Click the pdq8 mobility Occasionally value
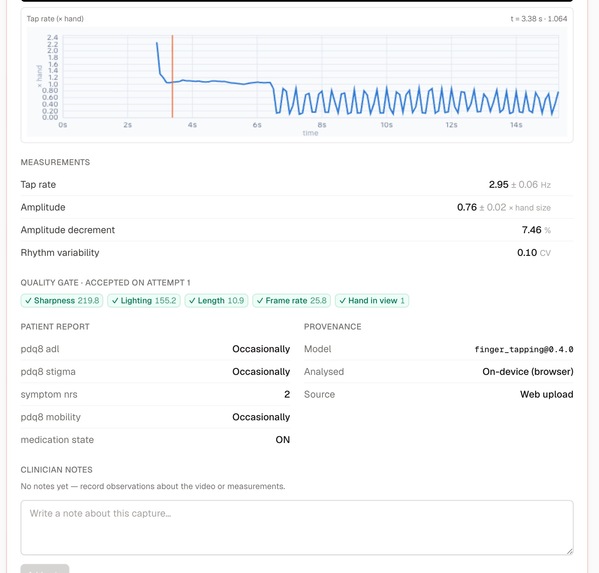Screen dimensions: 599x573 click(261, 417)
